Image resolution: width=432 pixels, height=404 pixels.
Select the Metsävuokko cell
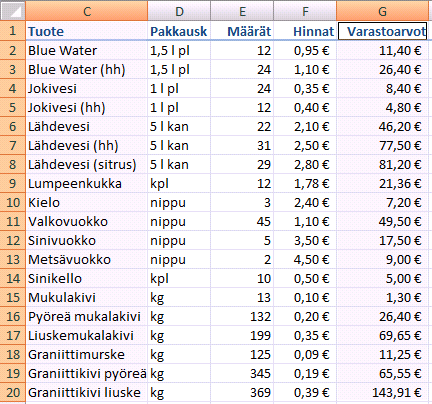pyautogui.click(x=87, y=259)
